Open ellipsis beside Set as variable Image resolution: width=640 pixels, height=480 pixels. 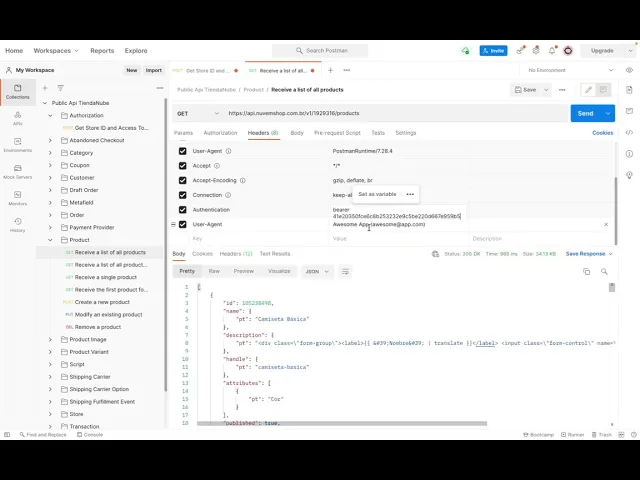[410, 194]
